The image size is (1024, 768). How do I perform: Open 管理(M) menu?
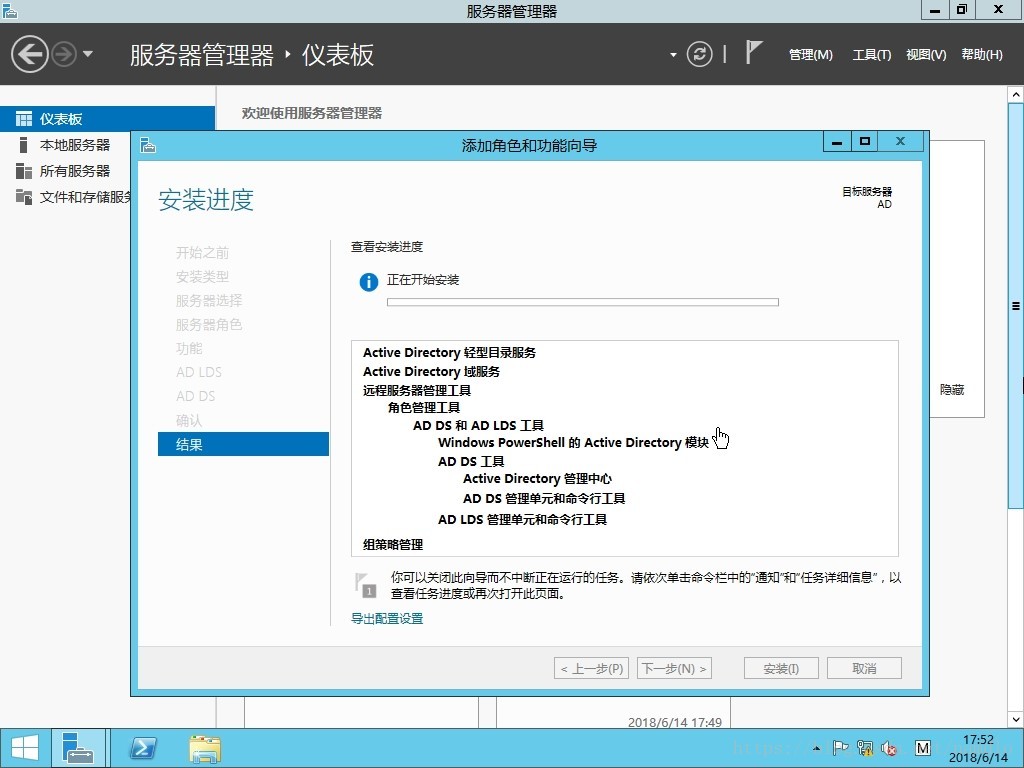pyautogui.click(x=810, y=55)
